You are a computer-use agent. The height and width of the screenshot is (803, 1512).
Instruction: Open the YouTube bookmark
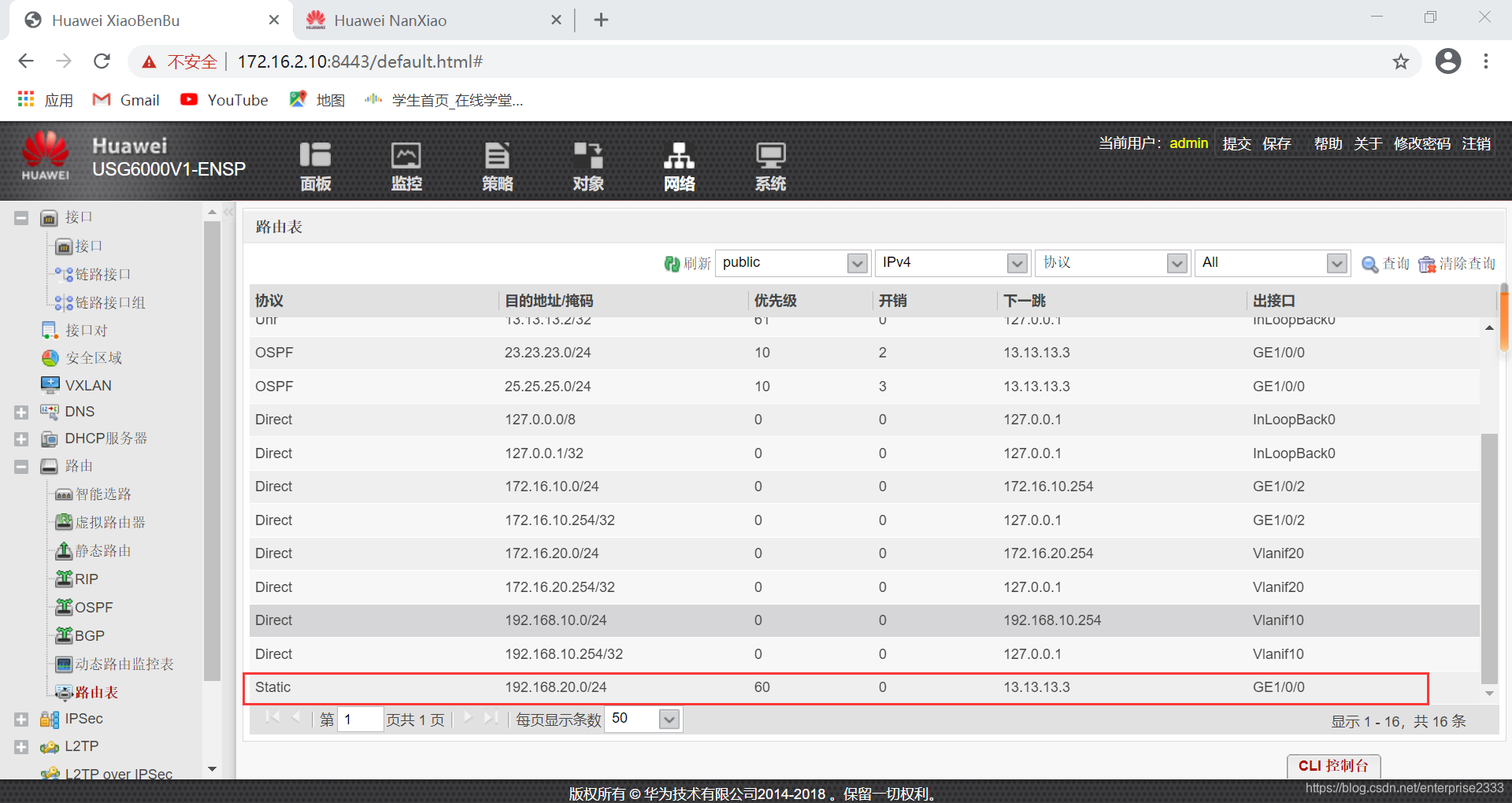click(x=224, y=100)
